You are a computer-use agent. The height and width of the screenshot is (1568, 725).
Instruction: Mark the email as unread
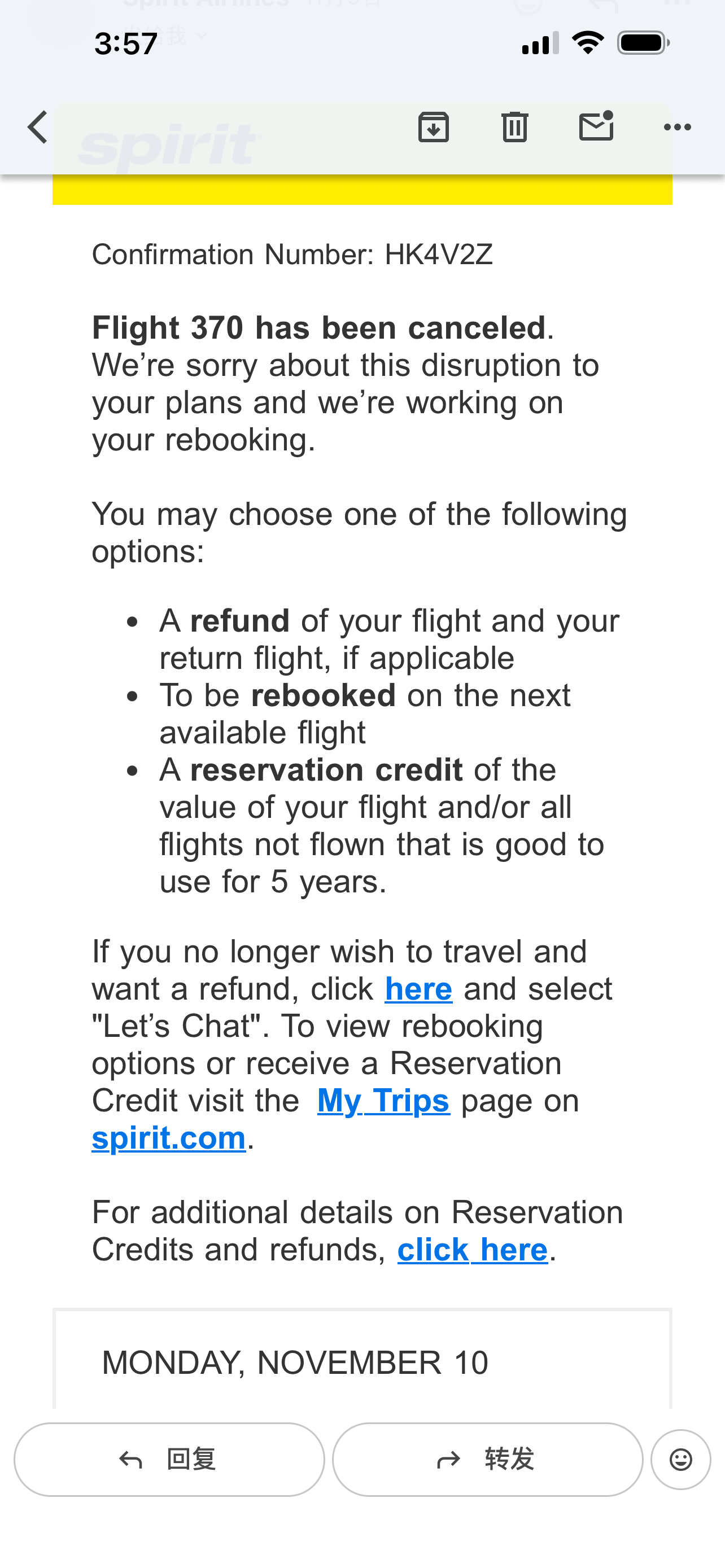coord(596,126)
